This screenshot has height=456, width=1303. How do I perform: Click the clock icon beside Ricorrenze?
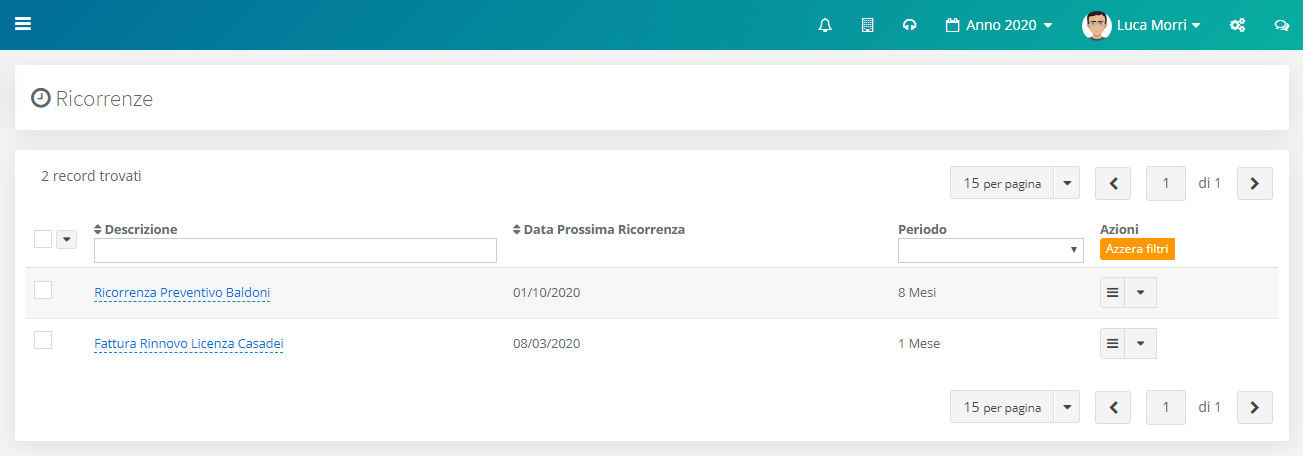[x=41, y=98]
